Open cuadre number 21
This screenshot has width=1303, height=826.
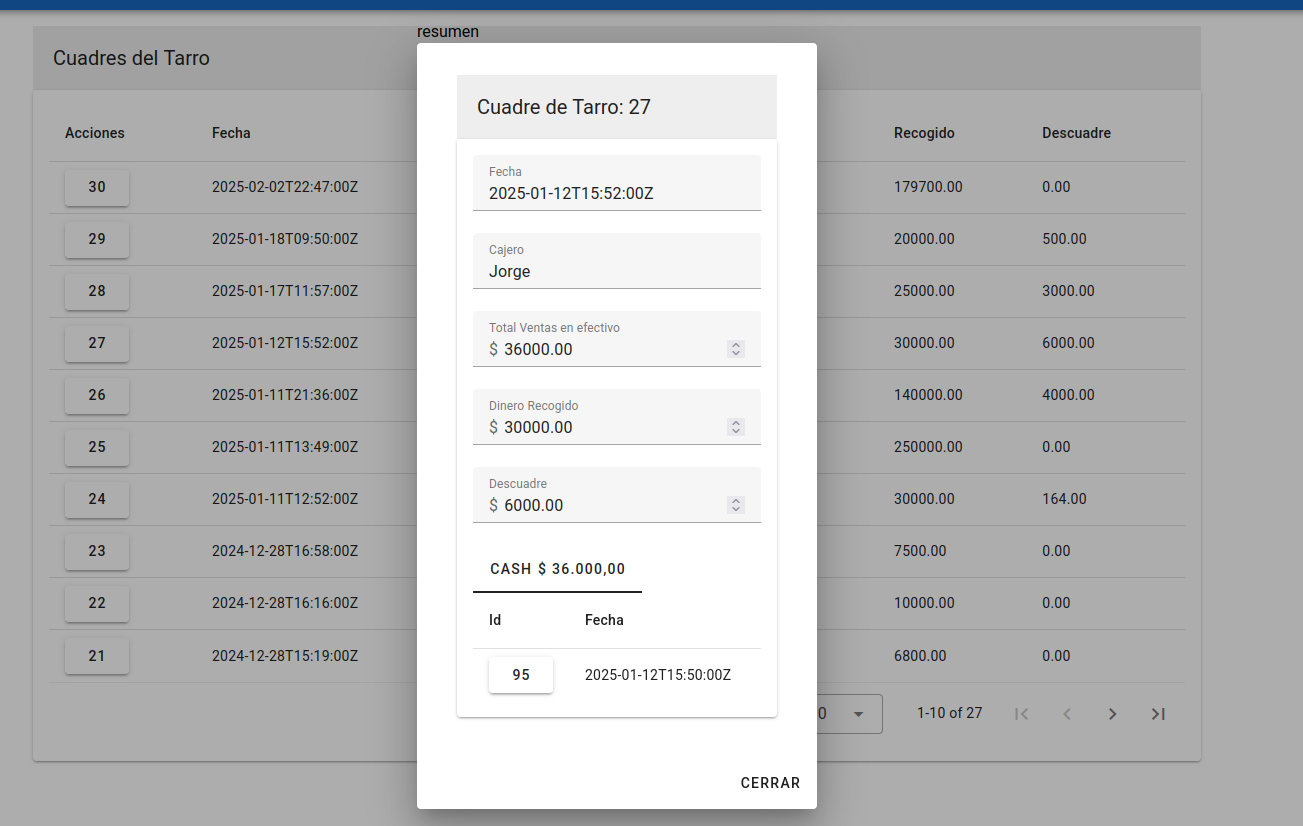coord(97,656)
